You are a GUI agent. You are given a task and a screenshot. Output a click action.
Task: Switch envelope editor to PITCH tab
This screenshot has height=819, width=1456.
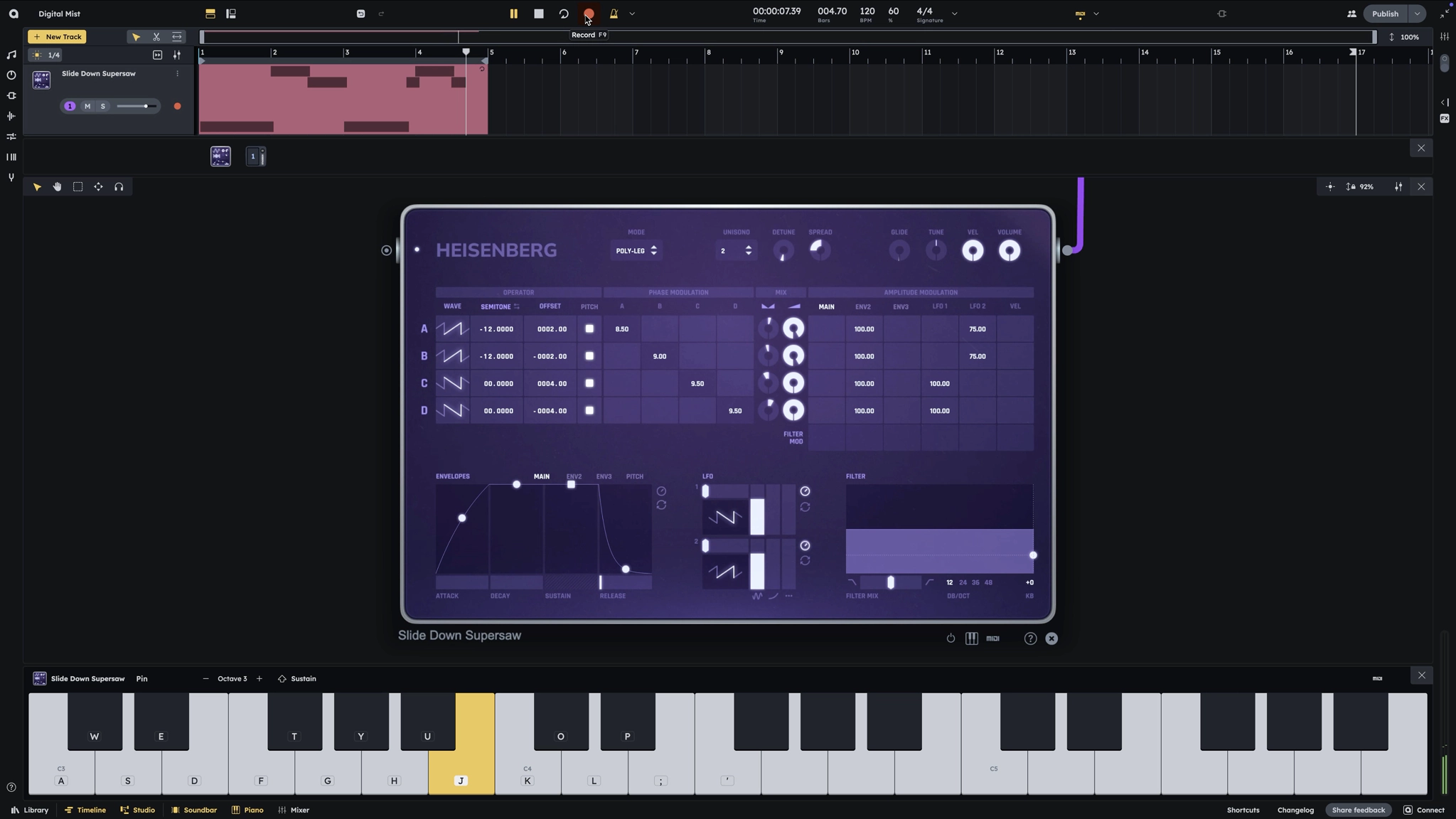click(x=635, y=476)
